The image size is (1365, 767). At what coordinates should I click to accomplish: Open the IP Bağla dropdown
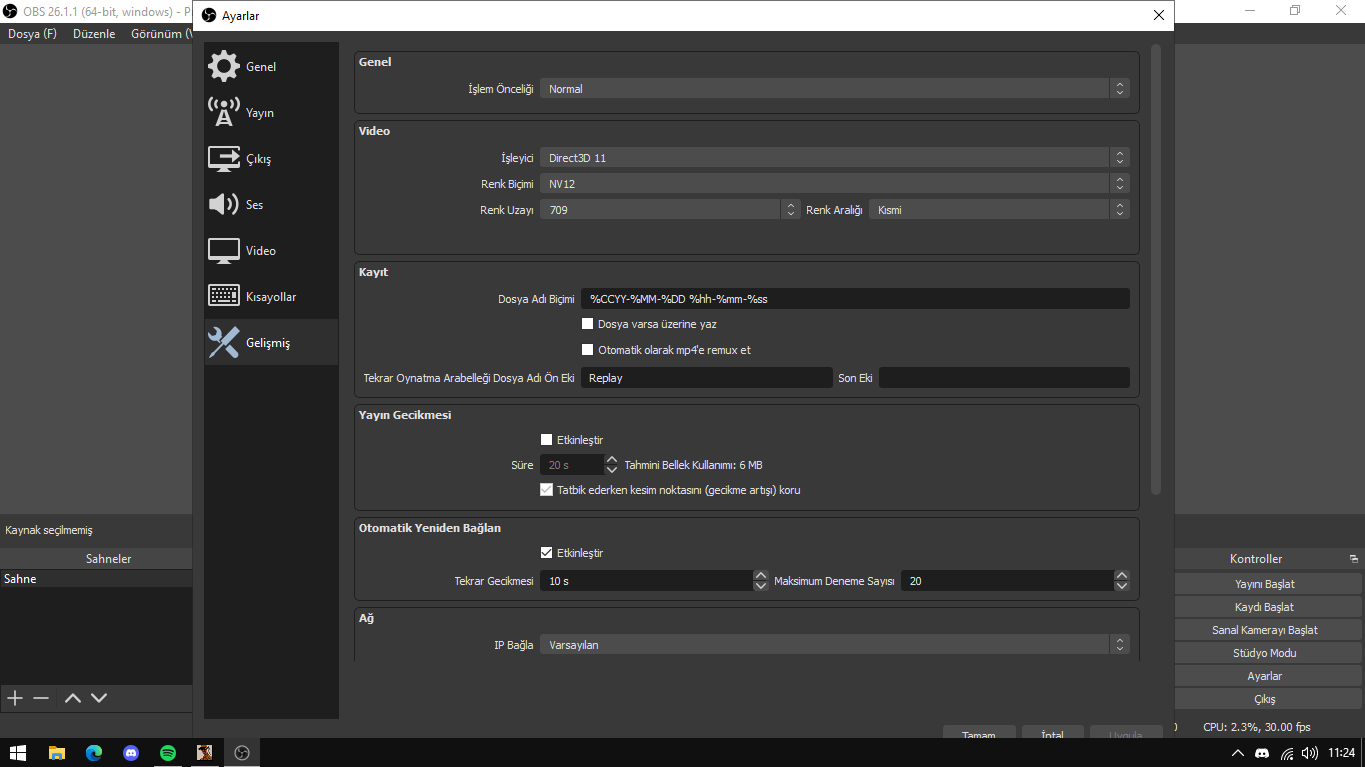click(834, 645)
